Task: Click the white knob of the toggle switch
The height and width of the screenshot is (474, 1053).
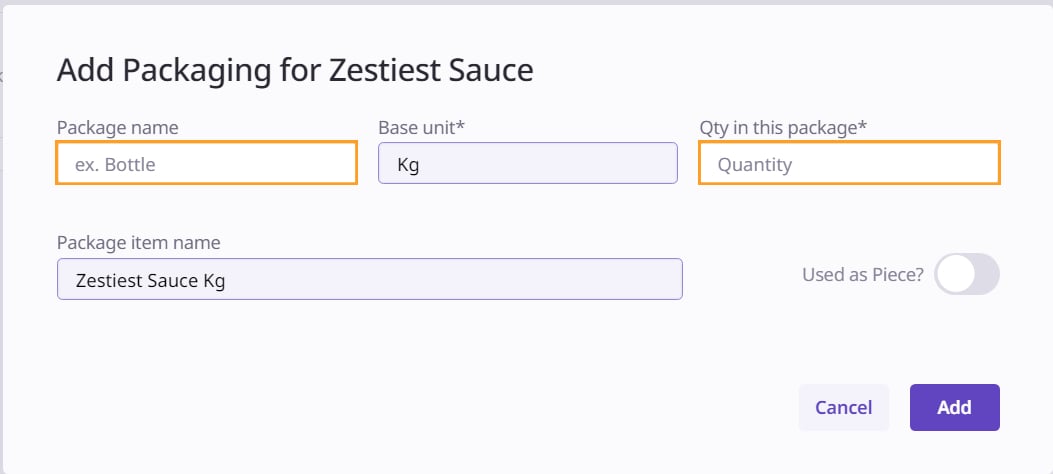Action: [x=954, y=274]
